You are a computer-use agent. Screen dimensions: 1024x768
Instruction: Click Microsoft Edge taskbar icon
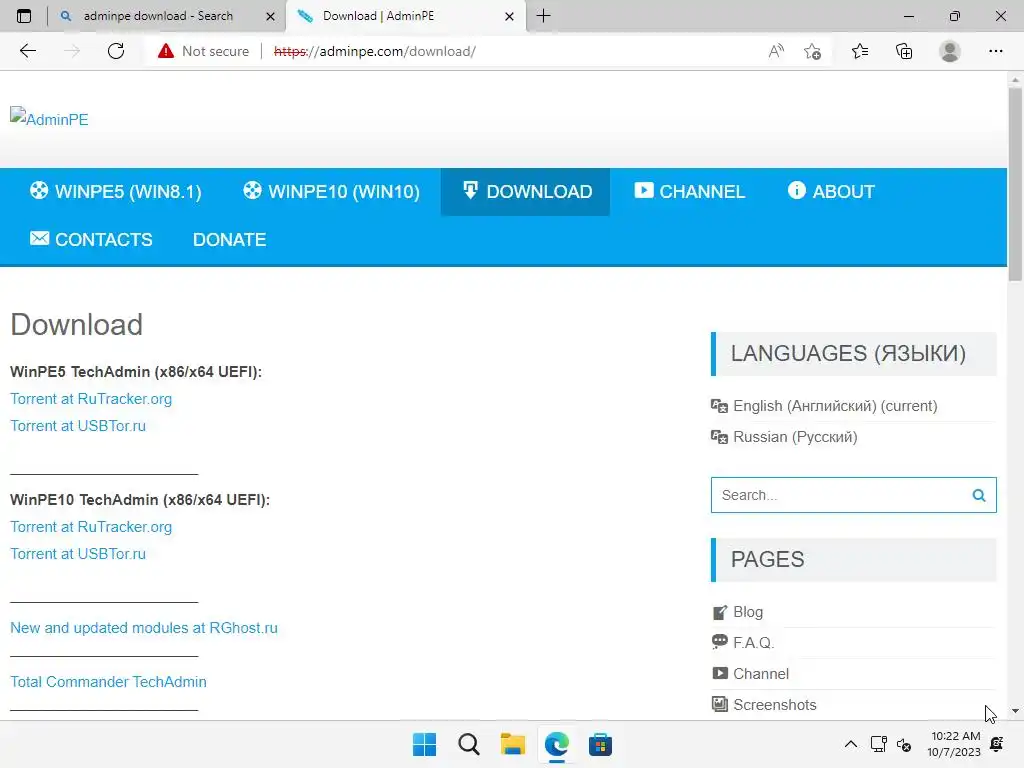coord(556,744)
